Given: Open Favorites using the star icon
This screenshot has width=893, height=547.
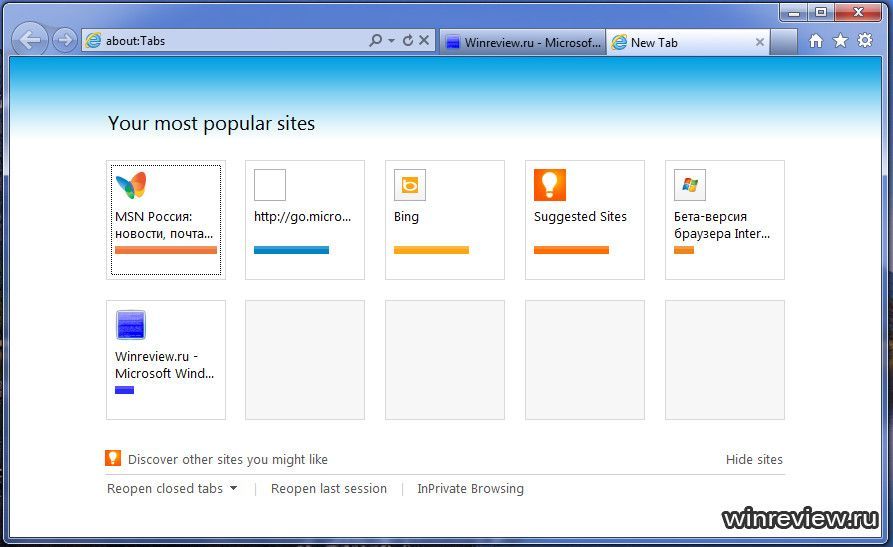Looking at the screenshot, I should [840, 41].
